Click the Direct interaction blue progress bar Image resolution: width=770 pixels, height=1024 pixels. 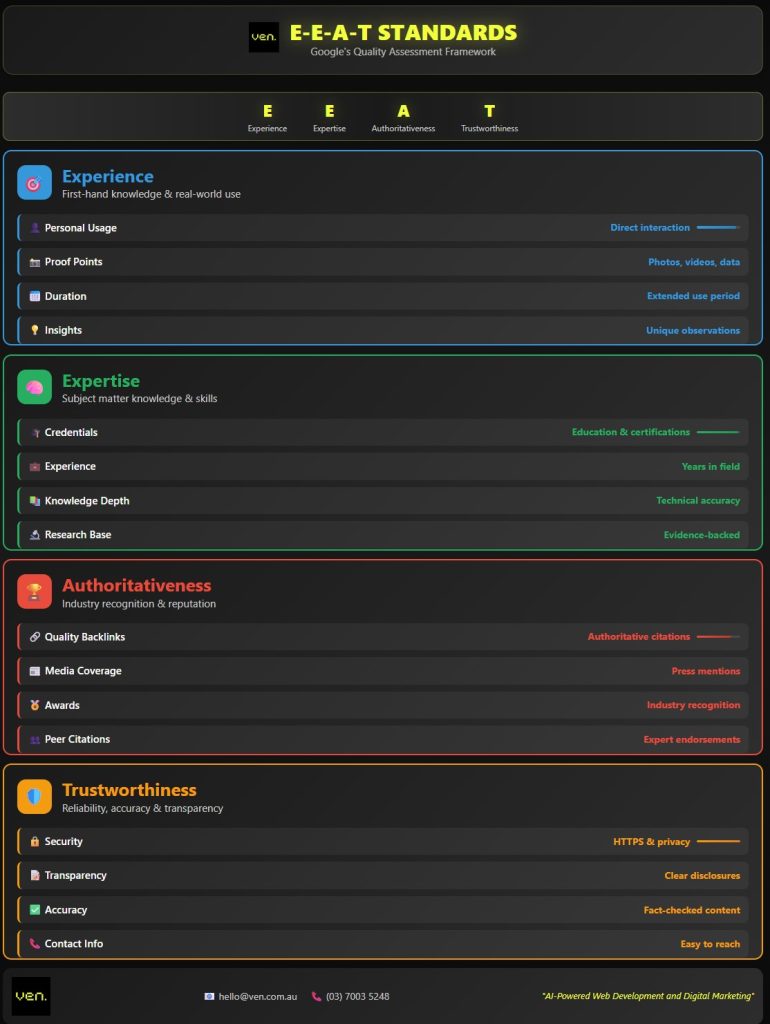(718, 228)
